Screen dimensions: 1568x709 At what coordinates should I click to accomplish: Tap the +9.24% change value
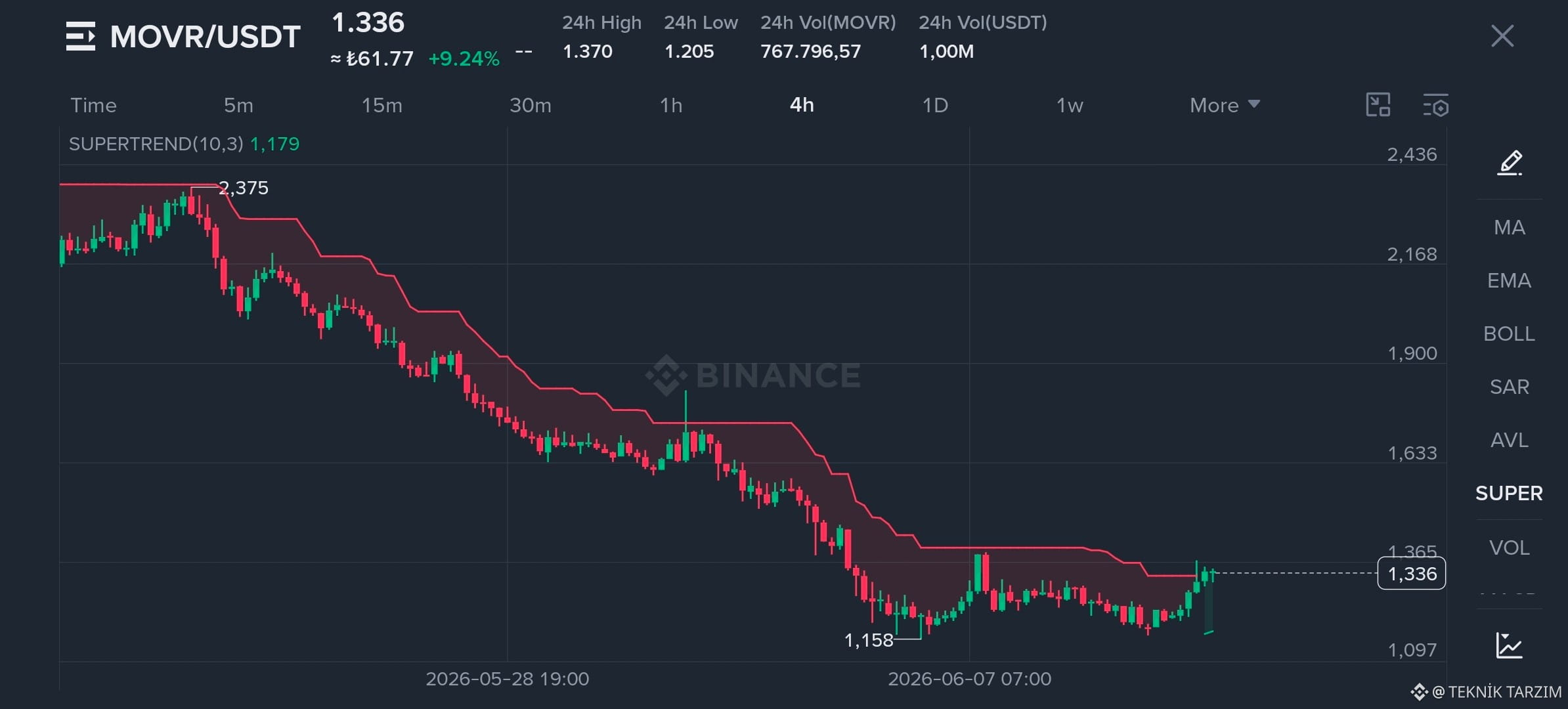click(x=464, y=59)
